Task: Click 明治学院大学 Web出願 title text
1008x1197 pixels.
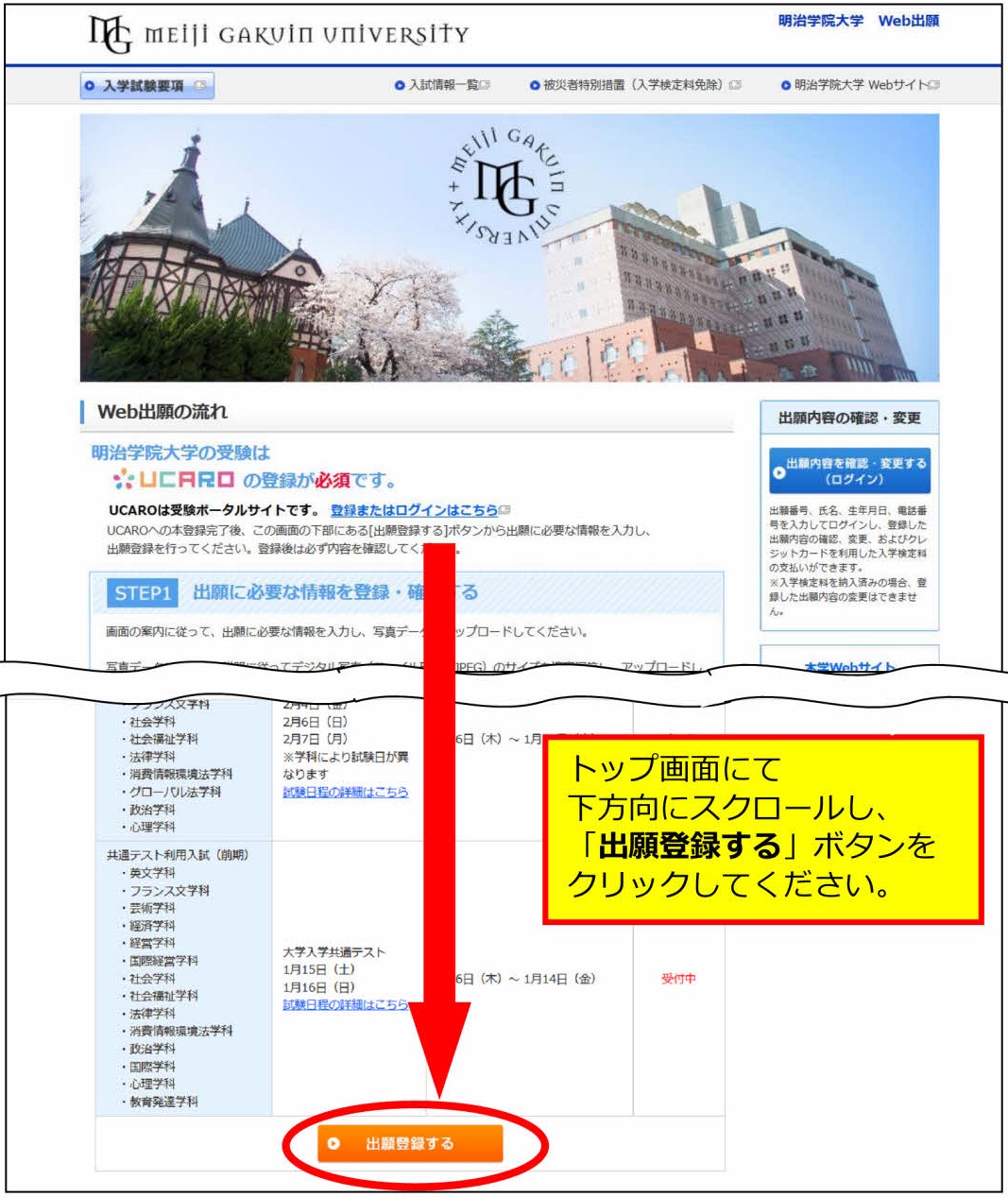Action: point(859,21)
